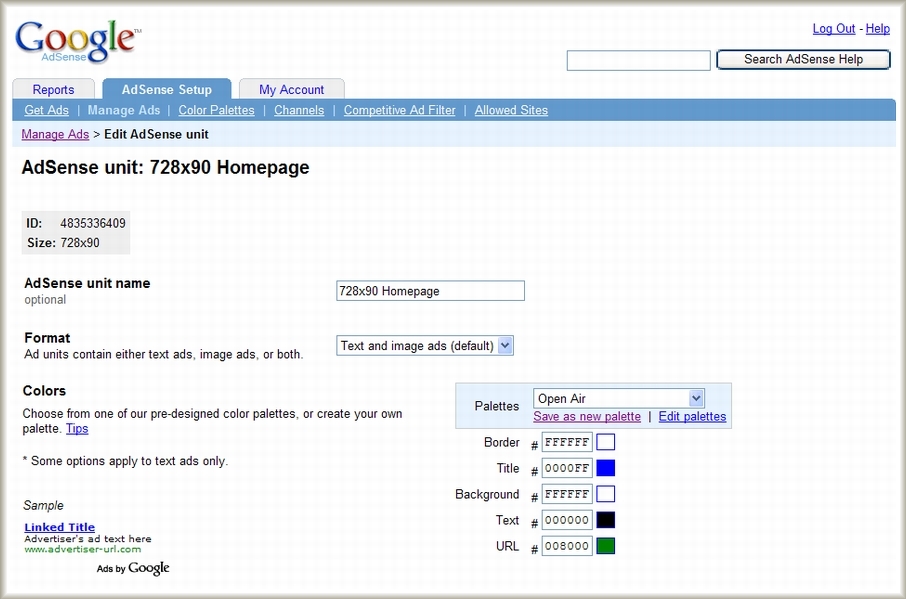Open the Background white color swatch
Image resolution: width=906 pixels, height=599 pixels.
tap(606, 494)
